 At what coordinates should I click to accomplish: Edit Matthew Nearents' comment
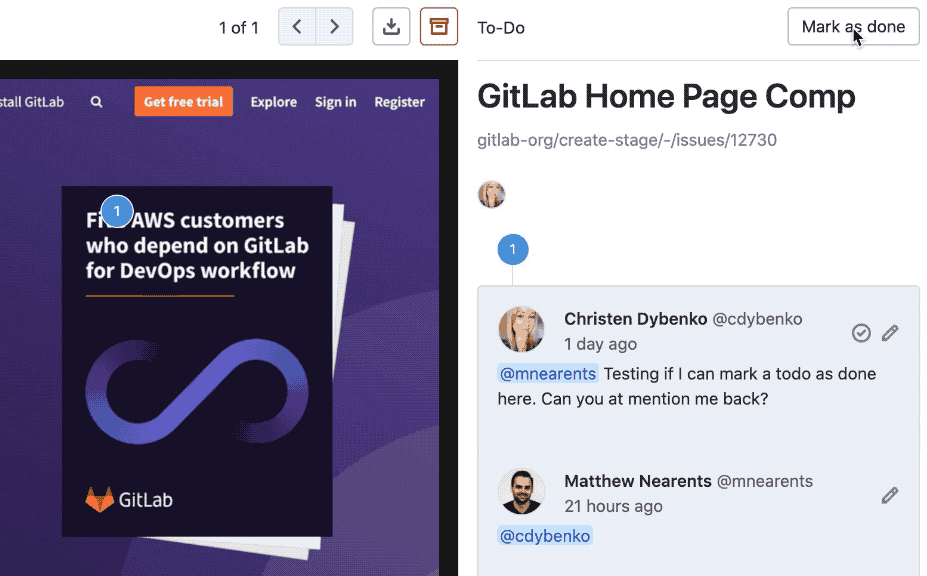coord(890,495)
